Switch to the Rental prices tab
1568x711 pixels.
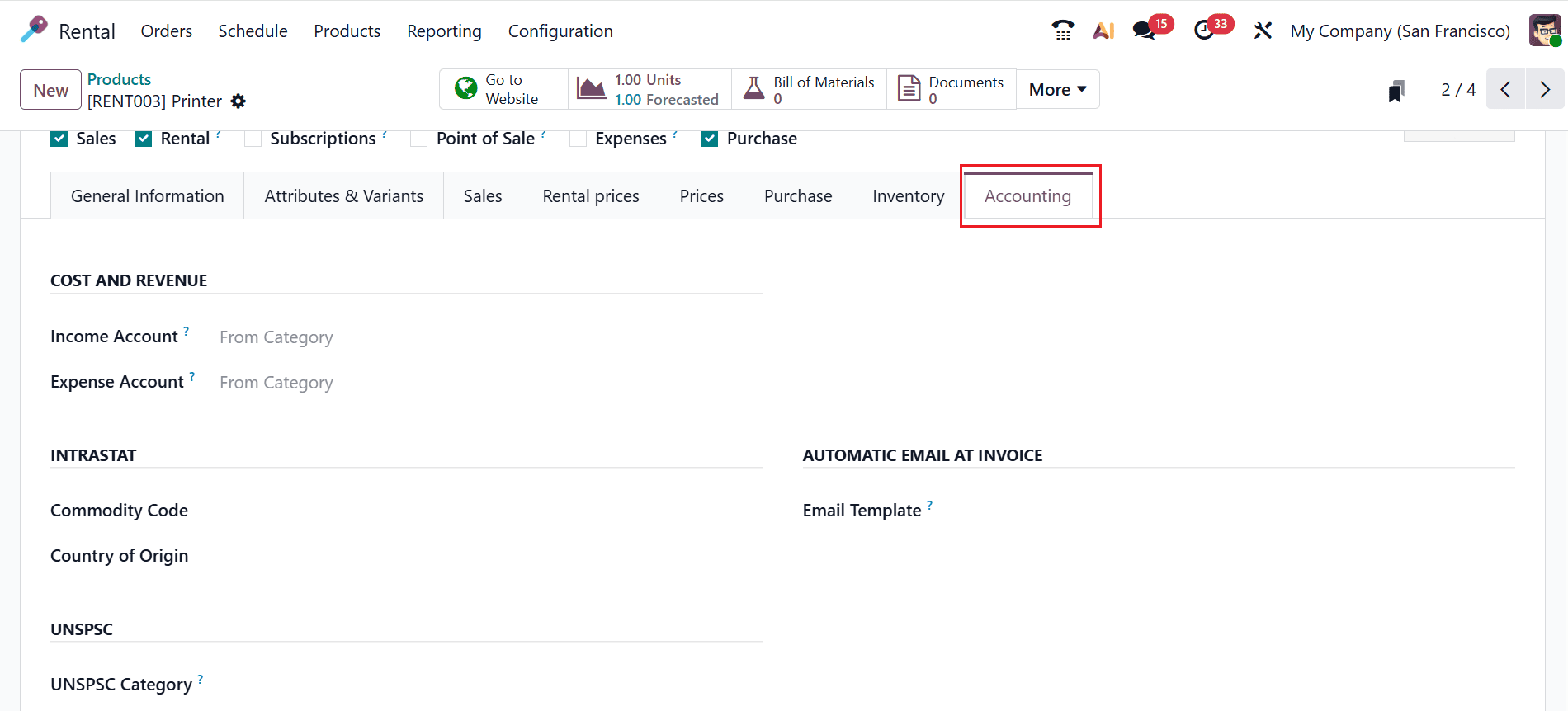pyautogui.click(x=591, y=195)
